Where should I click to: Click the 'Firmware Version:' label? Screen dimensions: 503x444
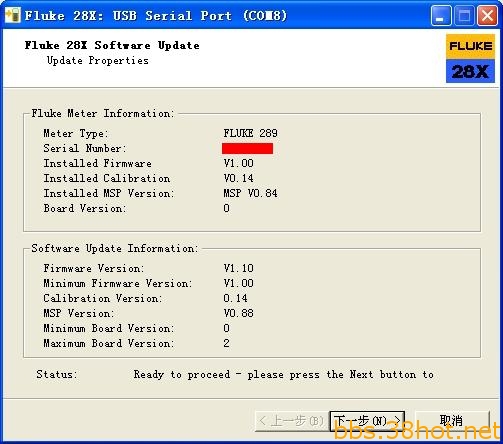point(94,268)
